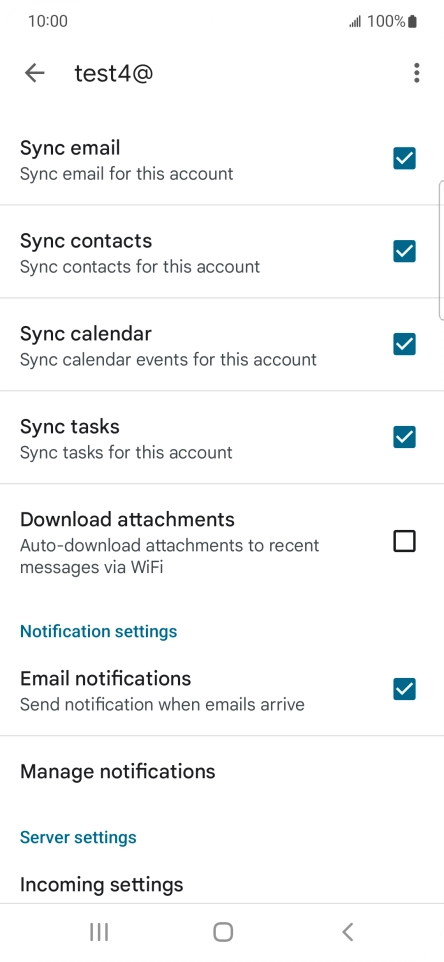Tap the clock showing 10:00
This screenshot has width=444, height=962.
(48, 21)
